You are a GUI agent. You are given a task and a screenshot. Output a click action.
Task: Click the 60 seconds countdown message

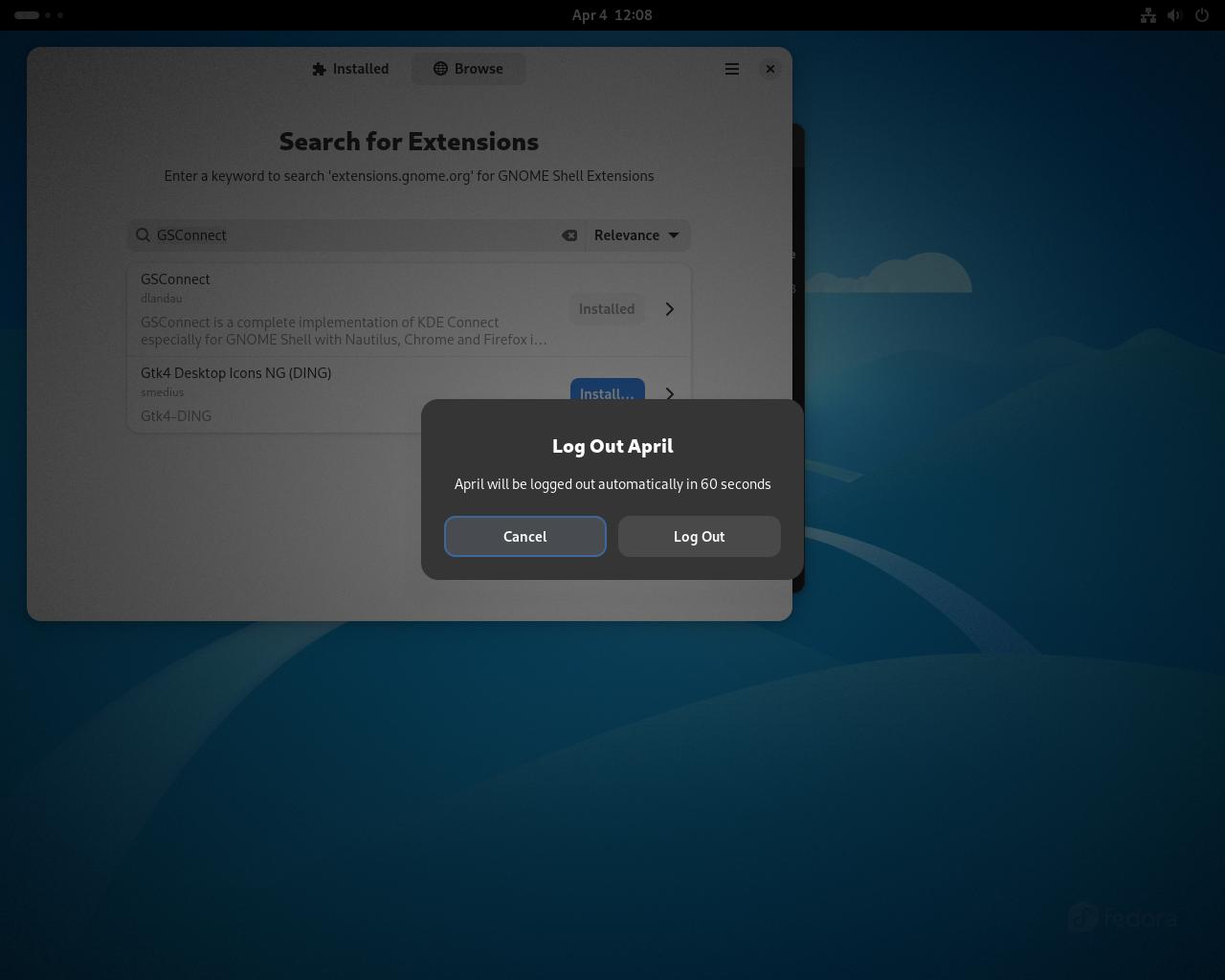612,484
